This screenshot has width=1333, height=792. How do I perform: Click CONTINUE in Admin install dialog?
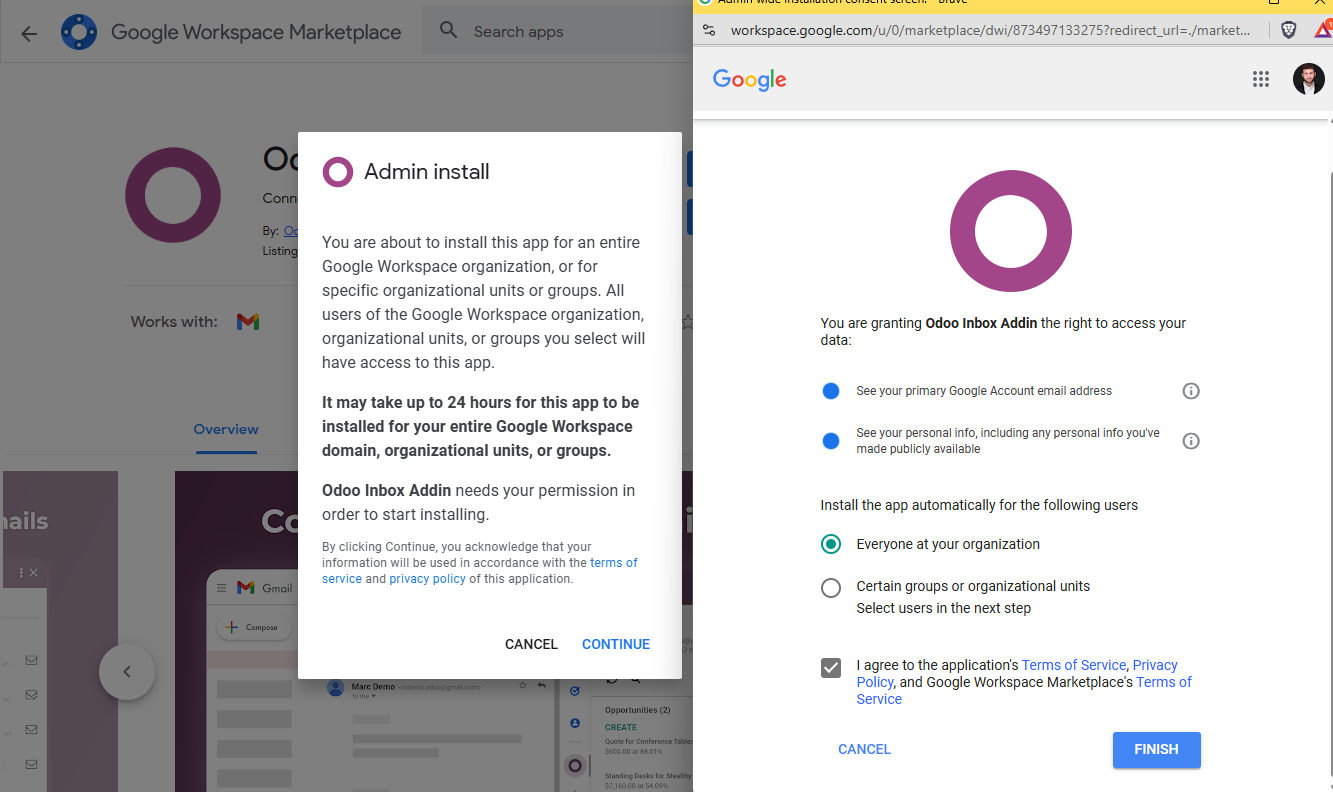(x=616, y=644)
